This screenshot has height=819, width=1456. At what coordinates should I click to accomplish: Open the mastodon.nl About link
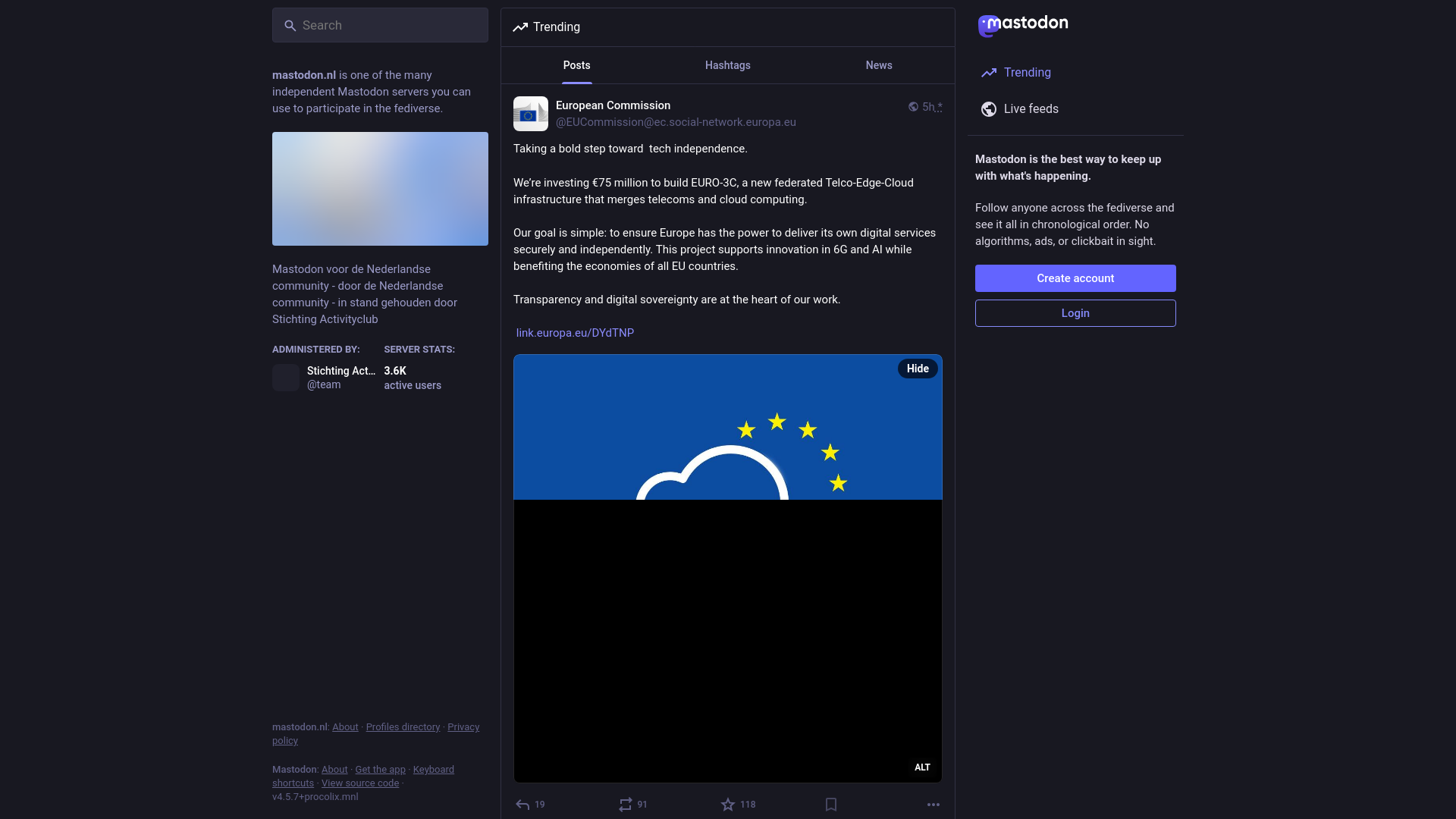point(345,727)
